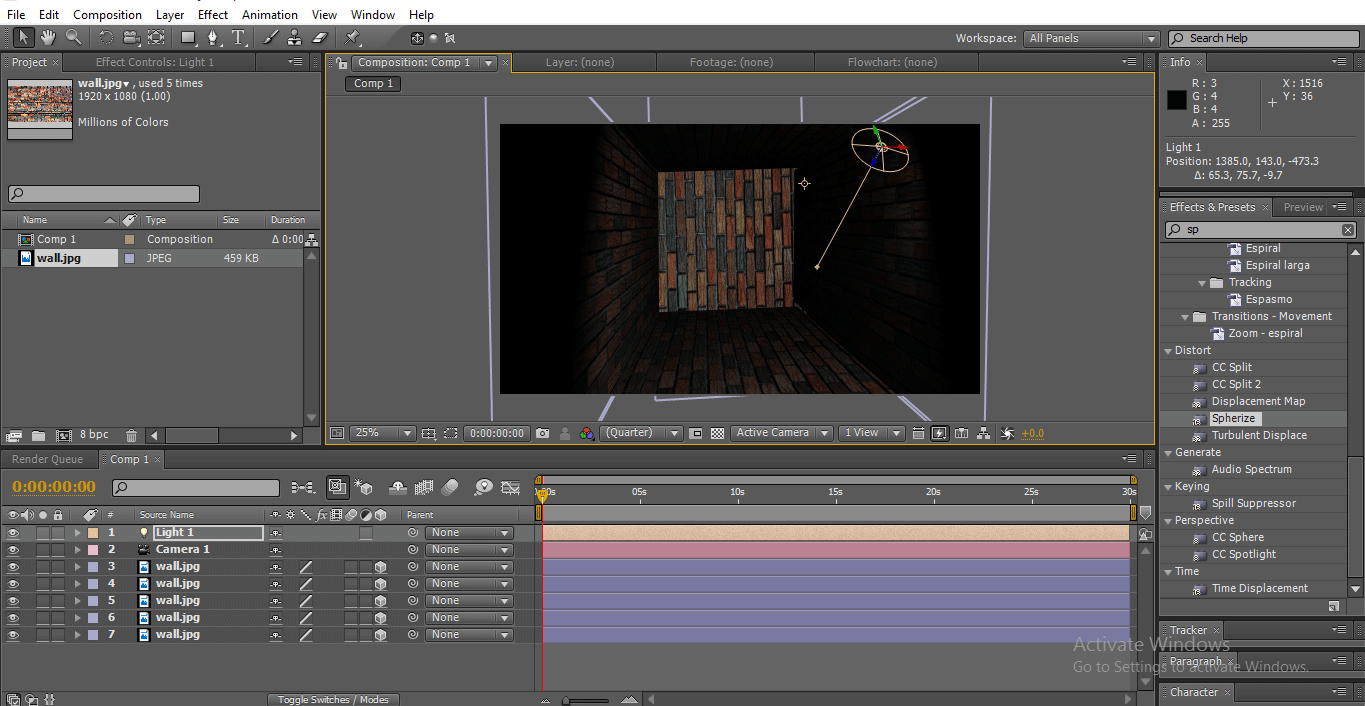Open the Animation menu

pos(269,15)
